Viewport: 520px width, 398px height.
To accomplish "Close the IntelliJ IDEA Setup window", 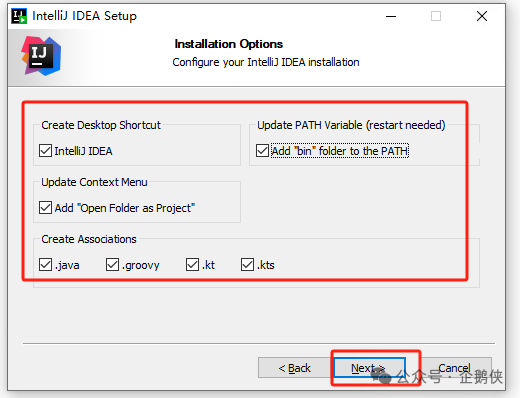I will [482, 16].
